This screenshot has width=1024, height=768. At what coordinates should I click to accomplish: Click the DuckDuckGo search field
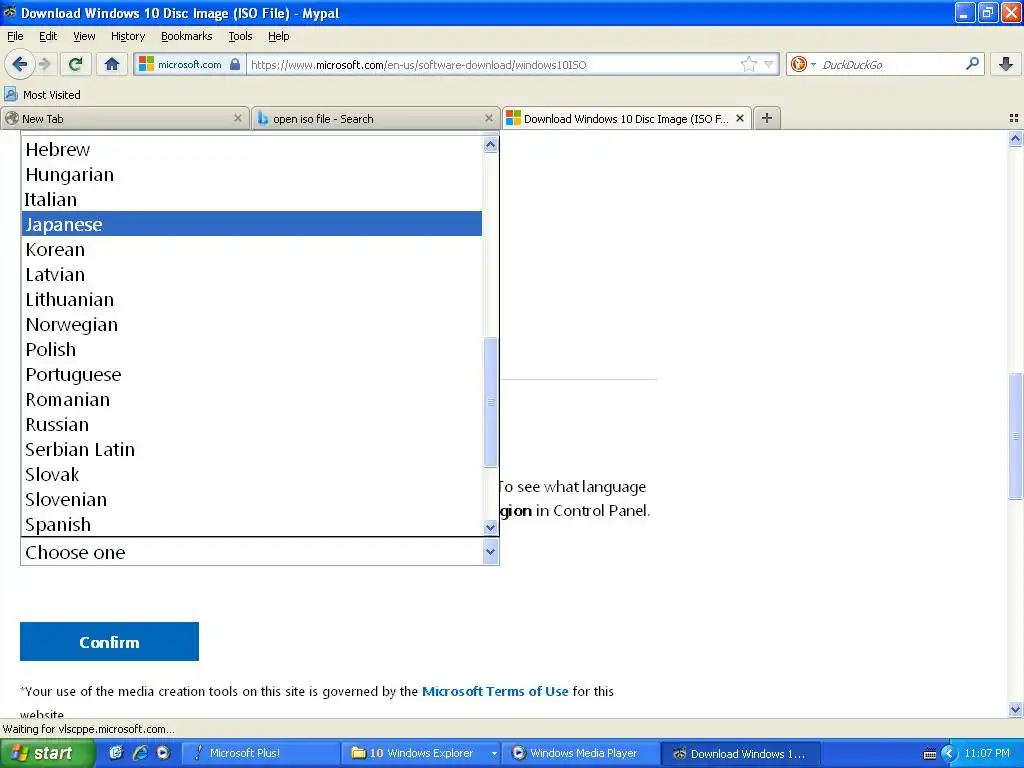[891, 64]
